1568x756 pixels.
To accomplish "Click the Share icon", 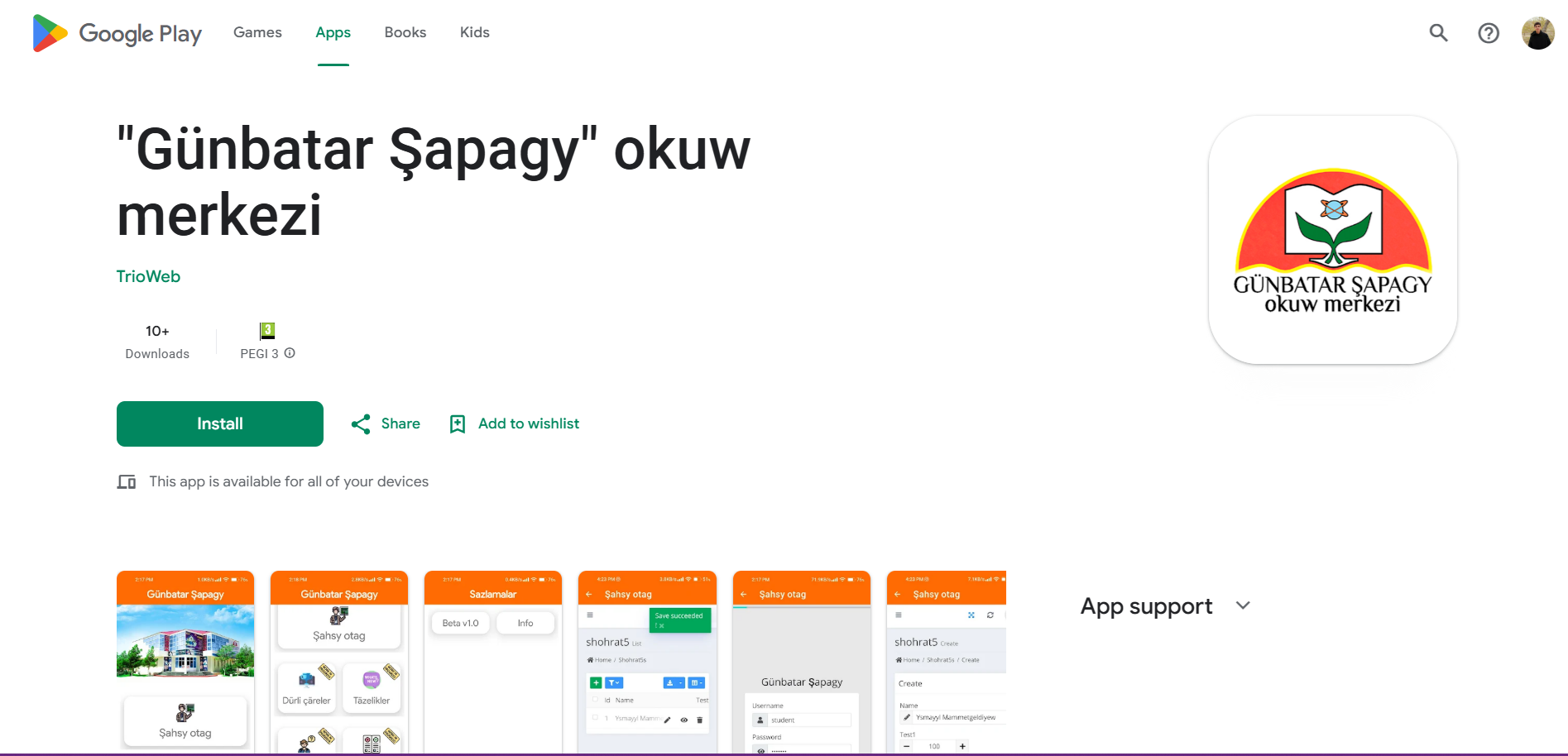I will pyautogui.click(x=361, y=424).
